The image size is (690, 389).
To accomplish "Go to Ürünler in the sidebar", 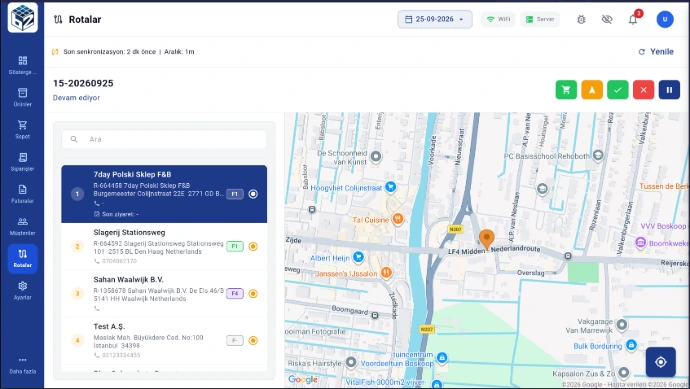I will [x=22, y=97].
